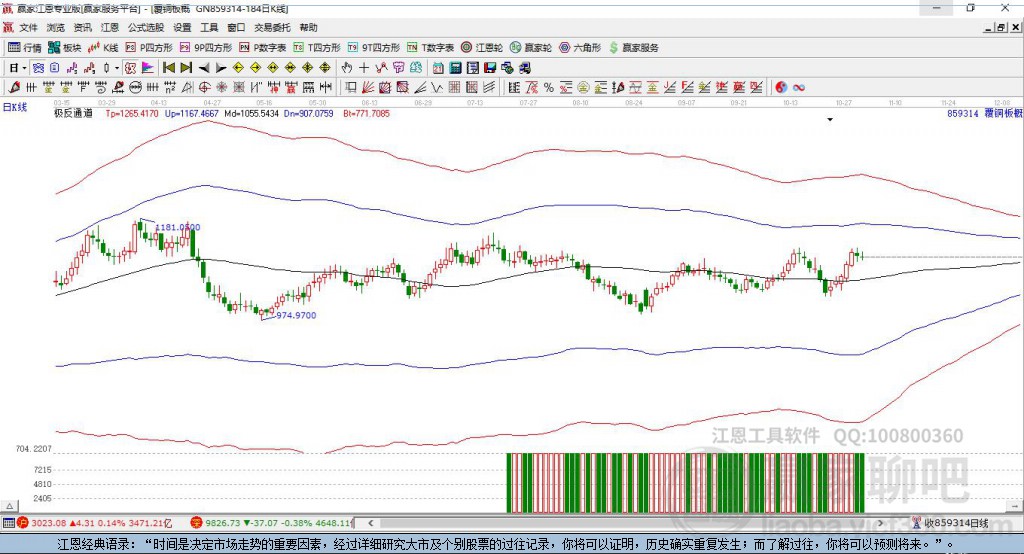Open the 公式选股 menu
Image resolution: width=1024 pixels, height=554 pixels.
(x=145, y=28)
